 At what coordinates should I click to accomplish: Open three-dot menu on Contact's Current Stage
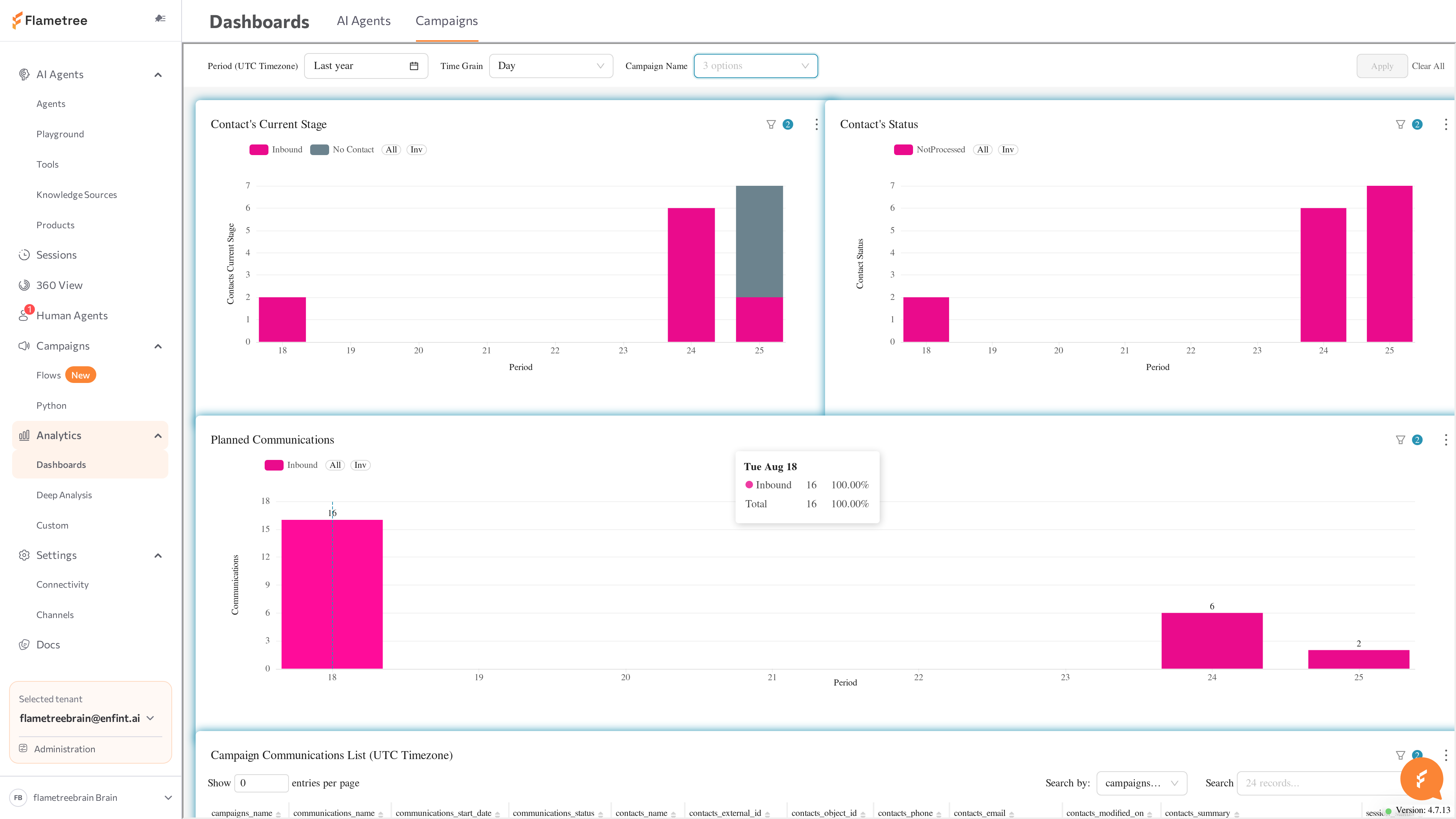(816, 124)
